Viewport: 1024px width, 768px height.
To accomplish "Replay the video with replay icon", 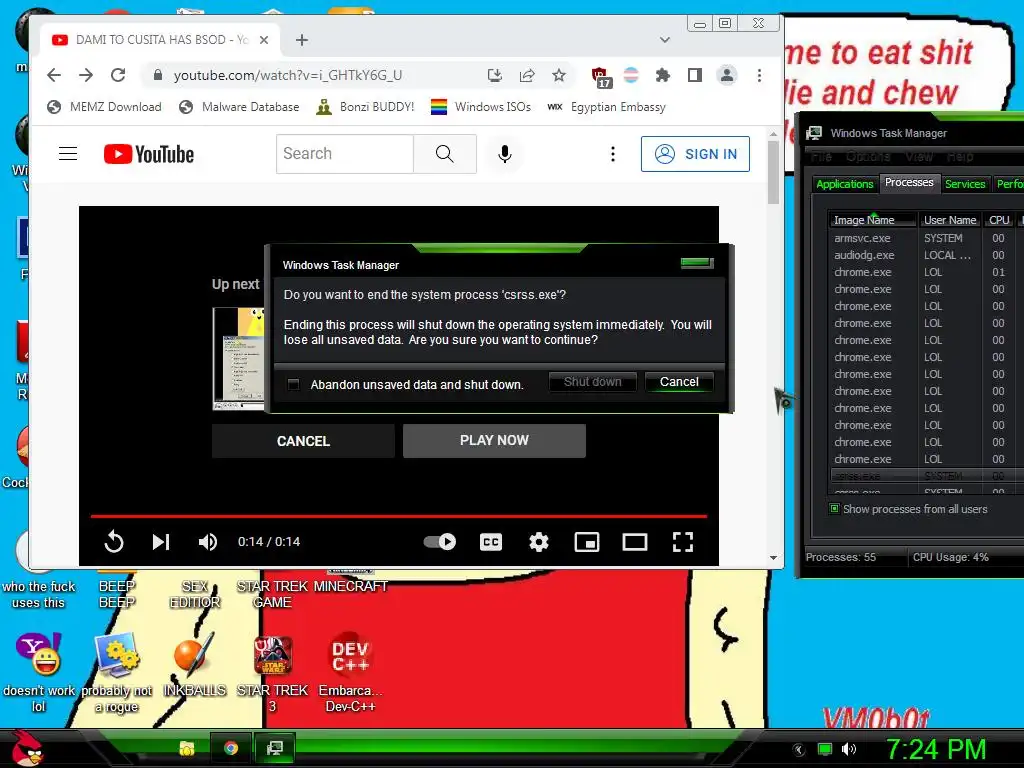I will pos(114,541).
